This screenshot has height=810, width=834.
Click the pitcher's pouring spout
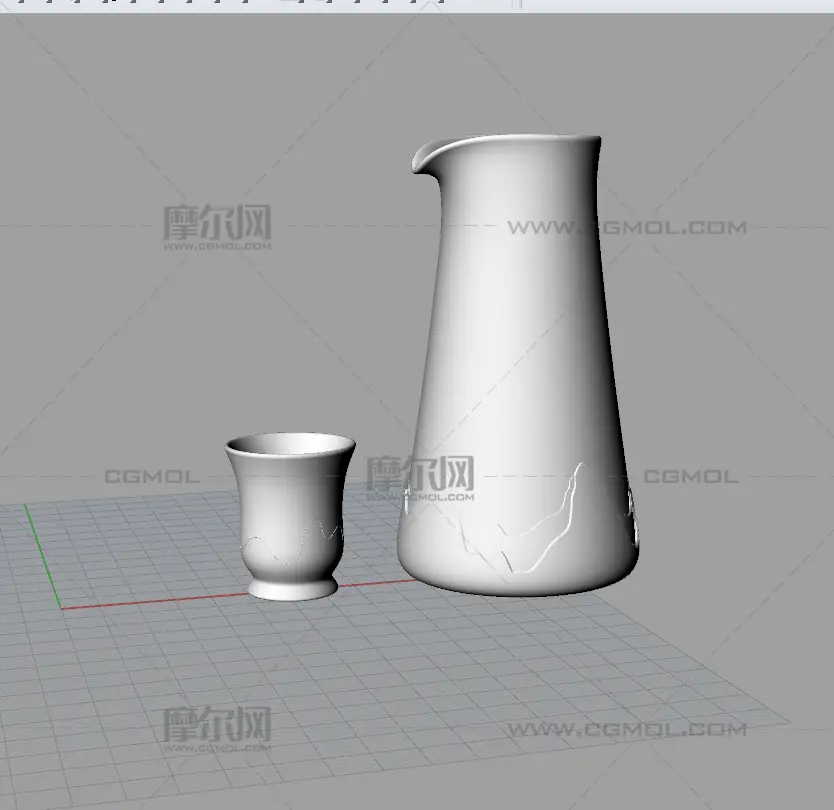pyautogui.click(x=422, y=158)
